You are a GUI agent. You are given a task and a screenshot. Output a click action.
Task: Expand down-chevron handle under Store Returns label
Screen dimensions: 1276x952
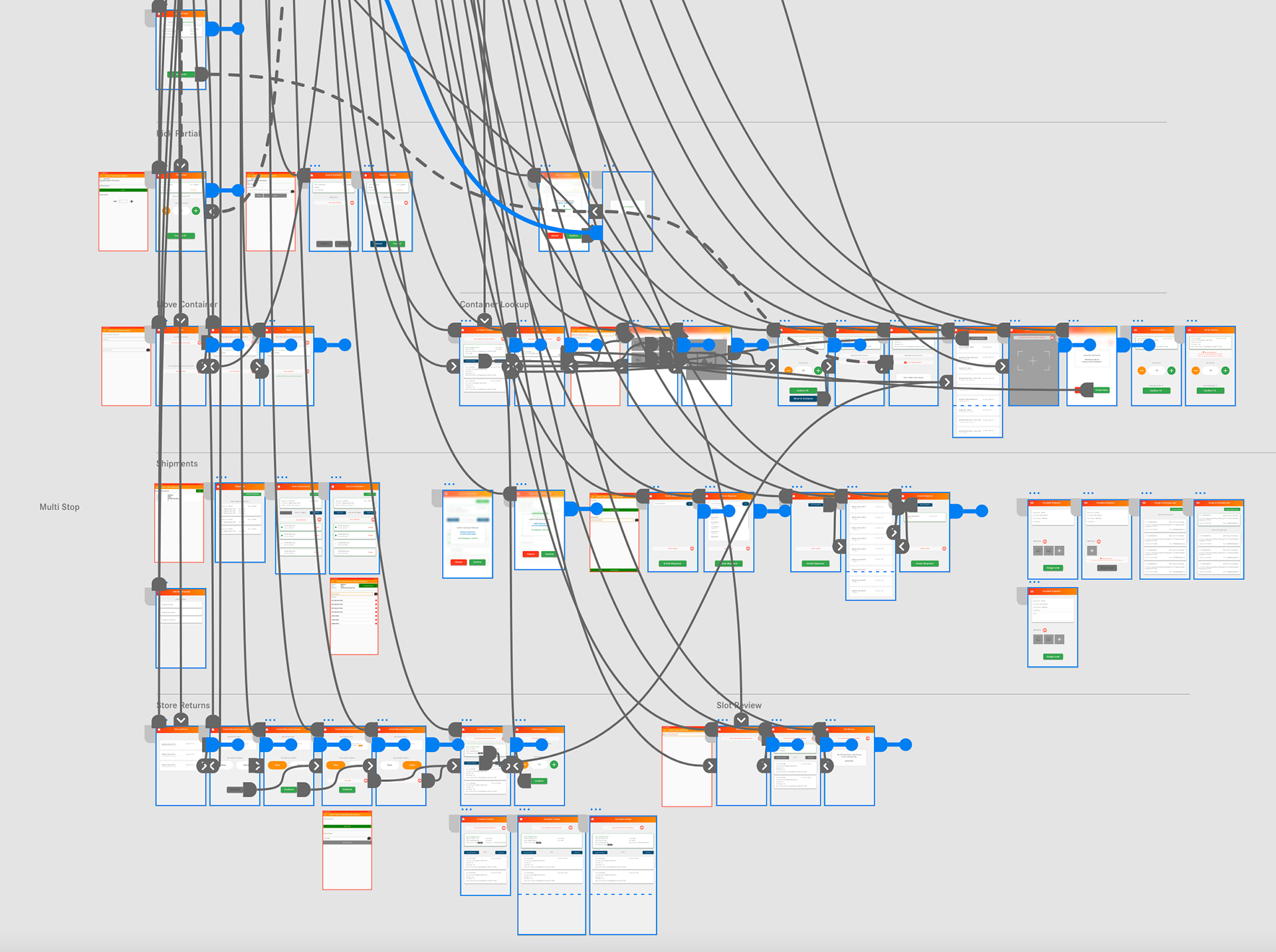(x=181, y=720)
